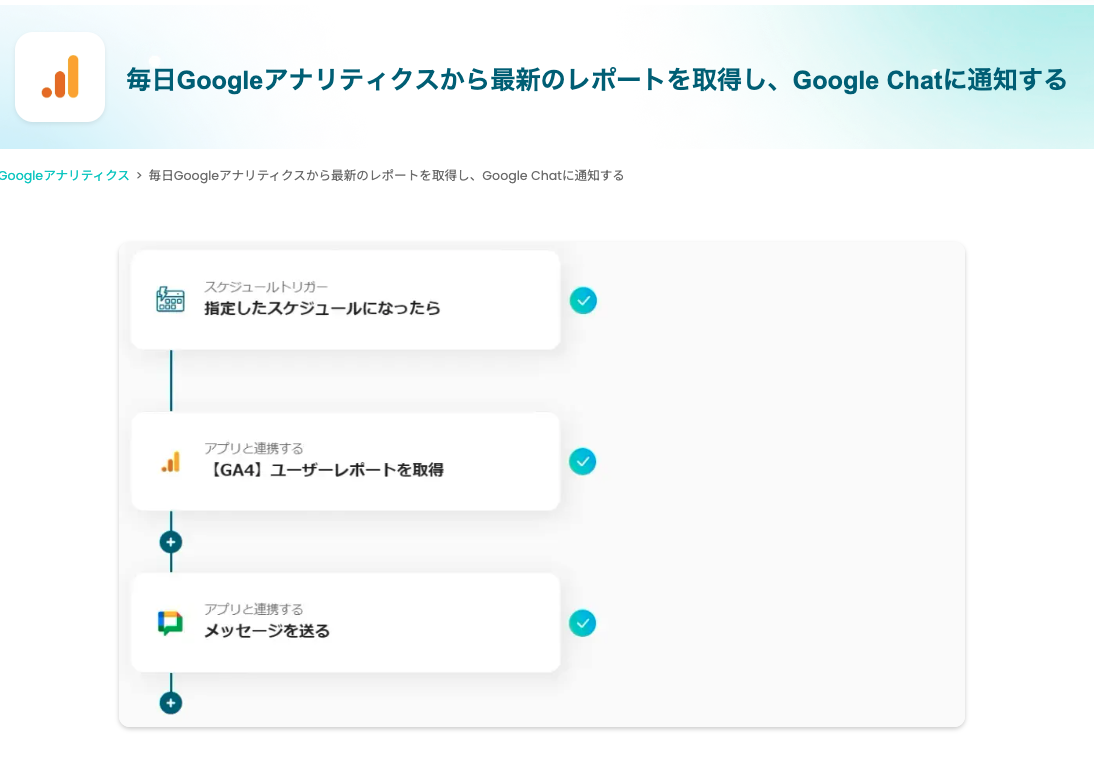Viewport: 1094px width, 762px height.
Task: Click the アプリと連携する label above メッセージを送る
Action: [x=254, y=609]
